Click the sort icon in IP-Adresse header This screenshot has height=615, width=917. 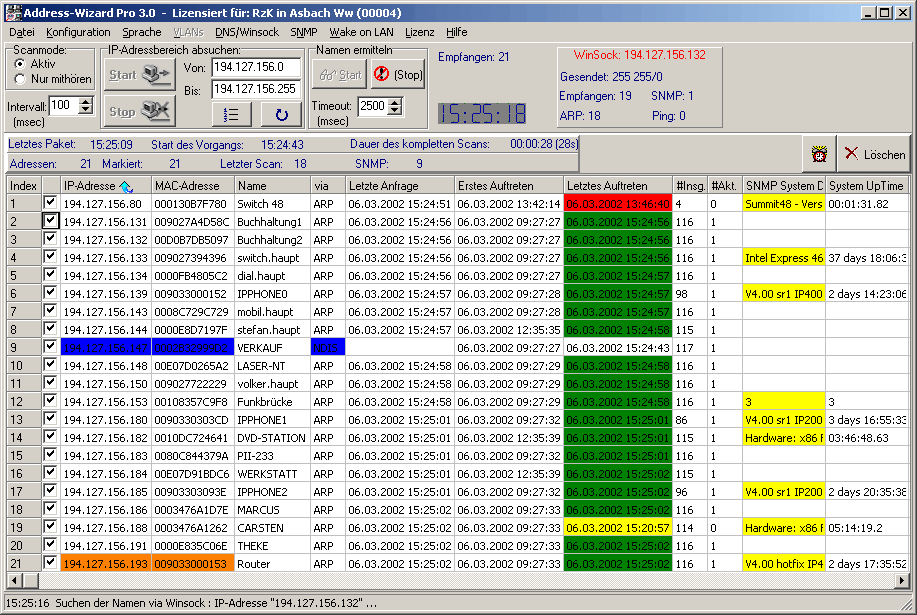(x=126, y=186)
